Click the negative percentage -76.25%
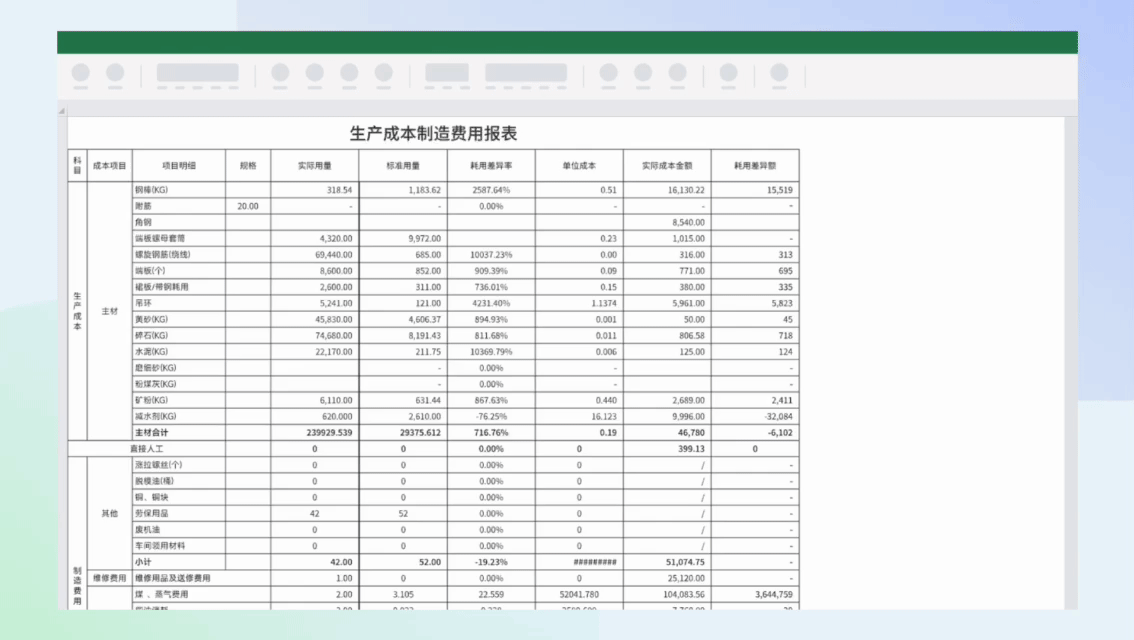1134x640 pixels. tap(491, 417)
